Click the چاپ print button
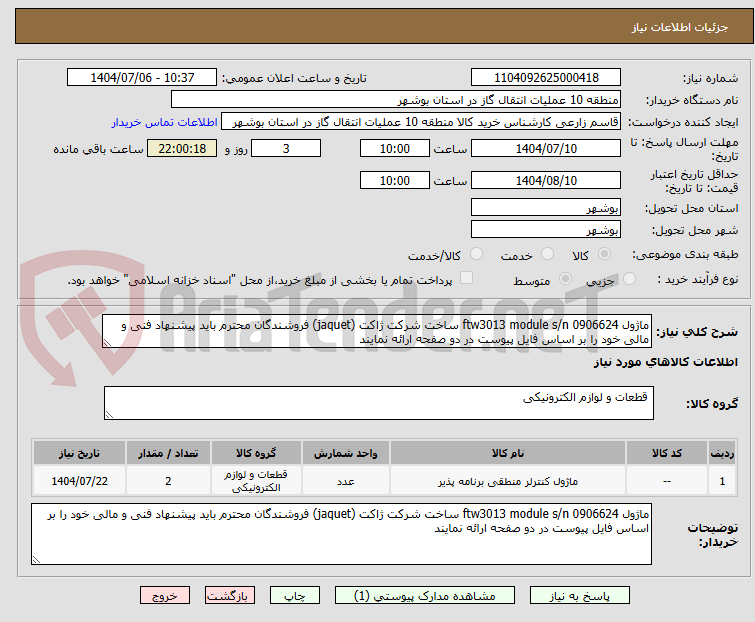755x622 pixels. tap(295, 596)
